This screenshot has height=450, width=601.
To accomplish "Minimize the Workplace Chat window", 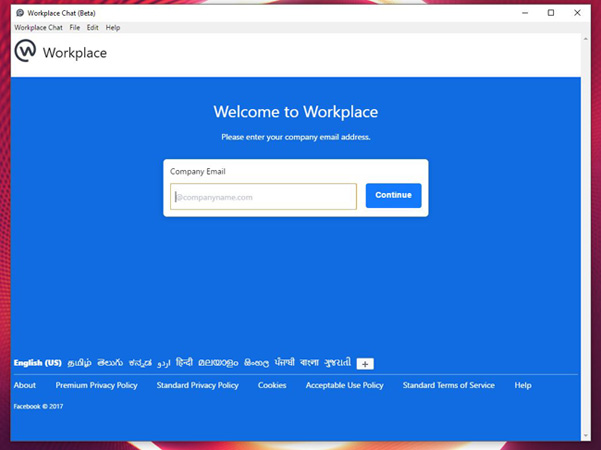I will [525, 13].
